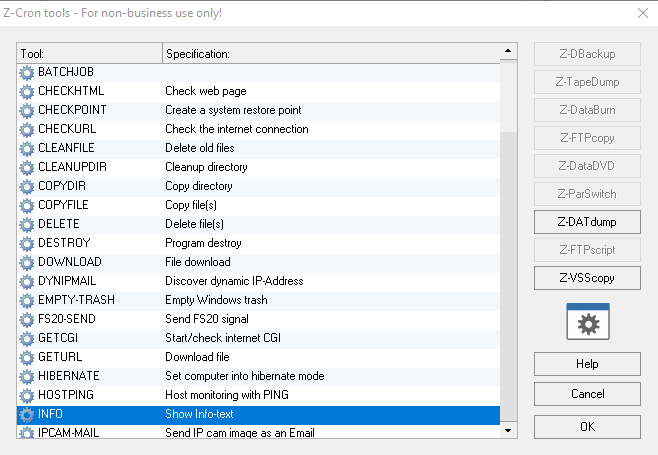658x455 pixels.
Task: Click the gear icon beside FS20-SEND
Action: (26, 319)
